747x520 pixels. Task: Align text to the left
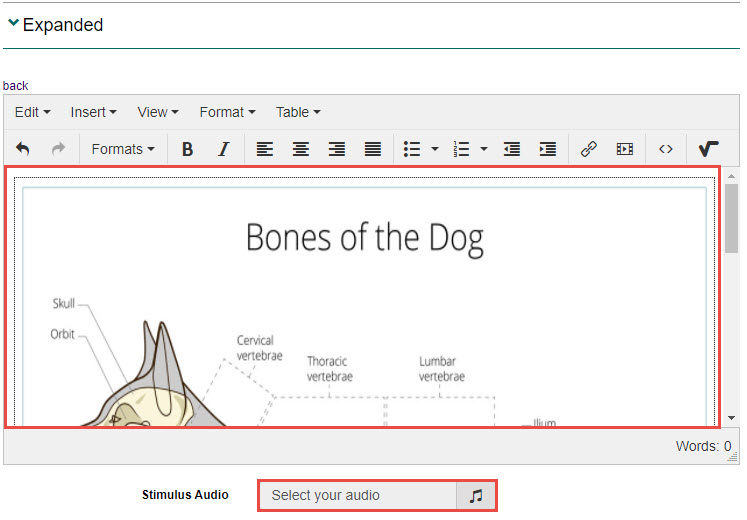pos(264,149)
